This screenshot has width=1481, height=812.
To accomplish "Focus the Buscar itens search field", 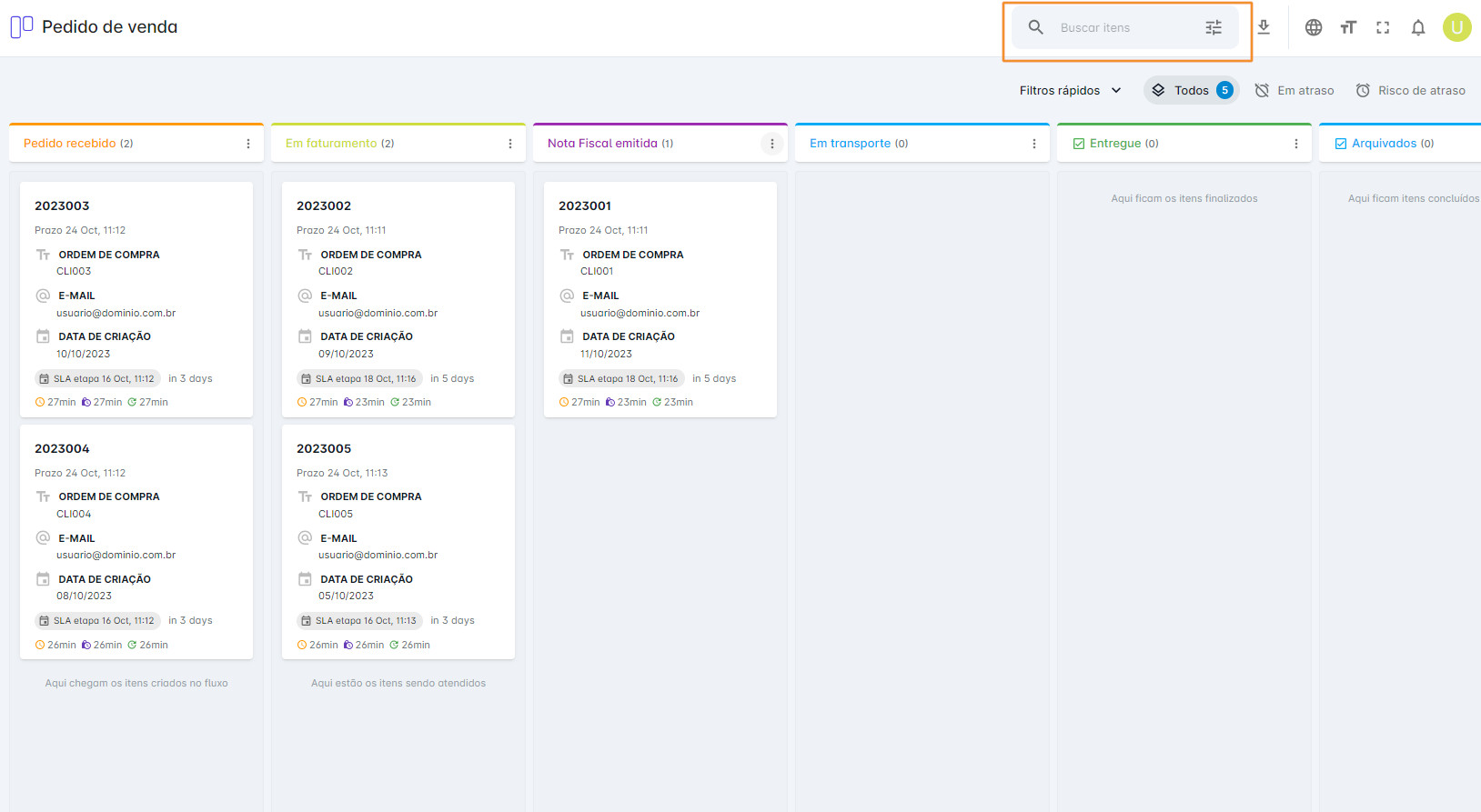I will coord(1126,28).
